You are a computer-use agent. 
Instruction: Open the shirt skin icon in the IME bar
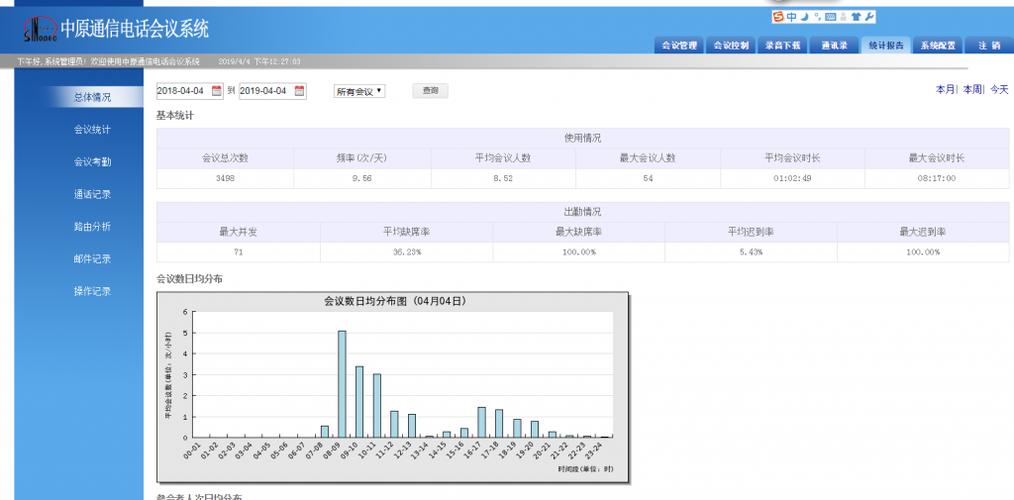[856, 17]
